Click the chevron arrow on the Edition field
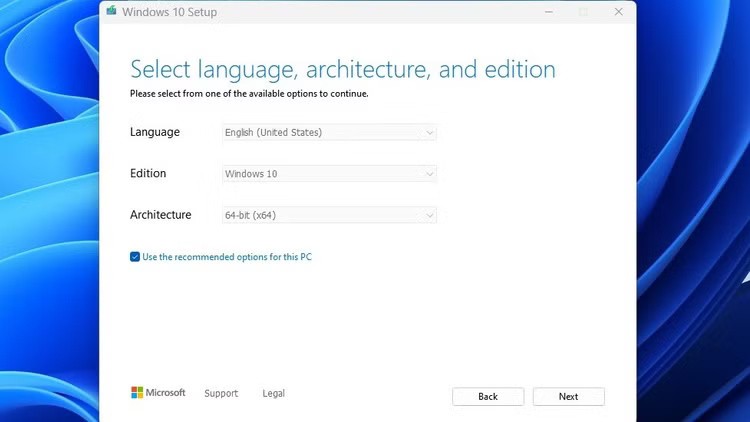 [430, 174]
